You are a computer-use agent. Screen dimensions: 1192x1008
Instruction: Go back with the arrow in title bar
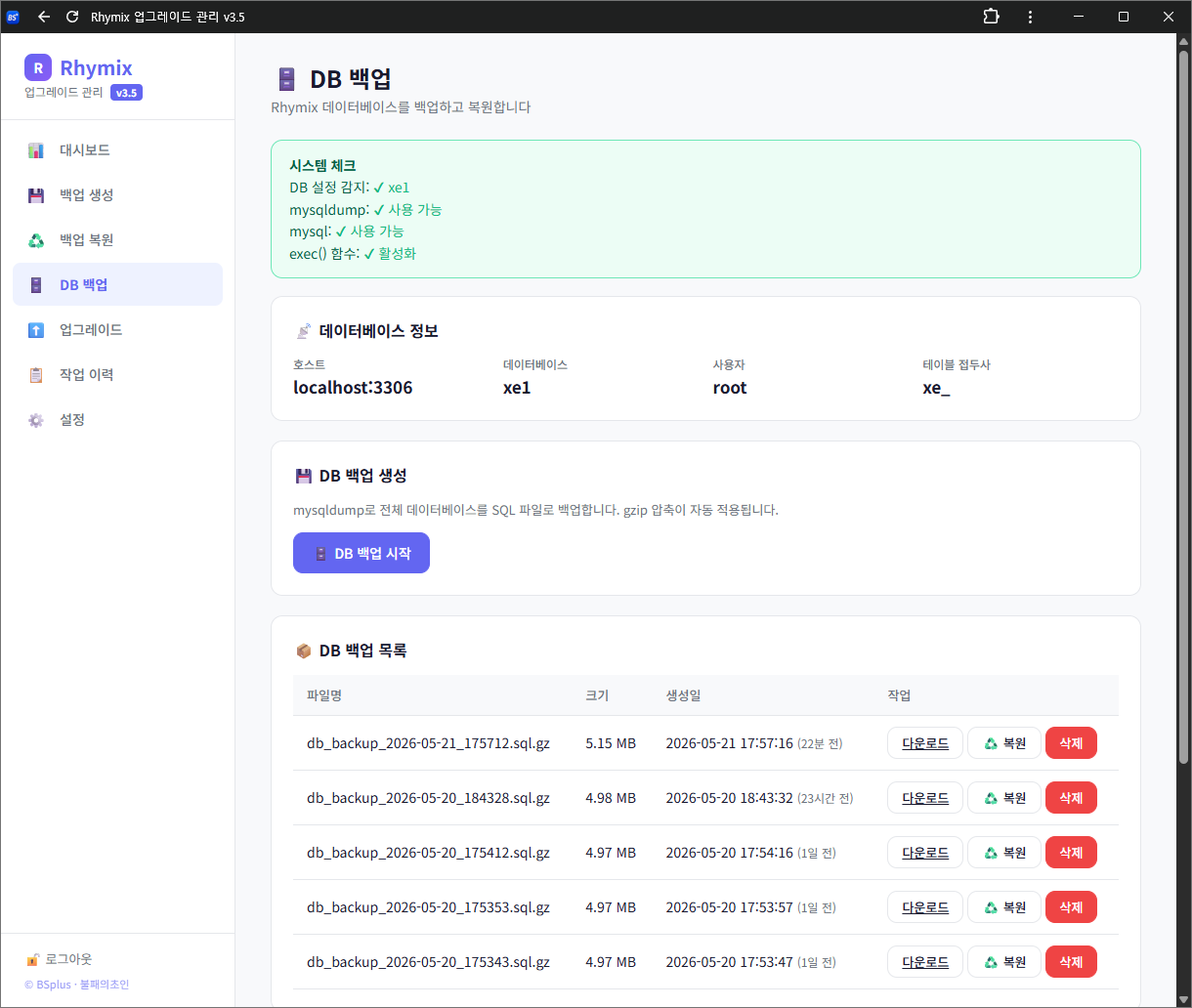pos(44,17)
